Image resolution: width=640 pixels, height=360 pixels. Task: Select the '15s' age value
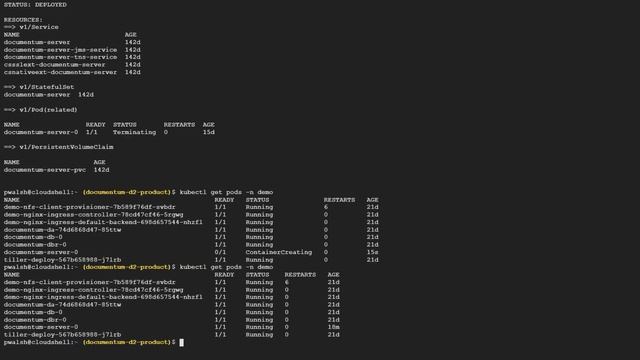tap(372, 252)
